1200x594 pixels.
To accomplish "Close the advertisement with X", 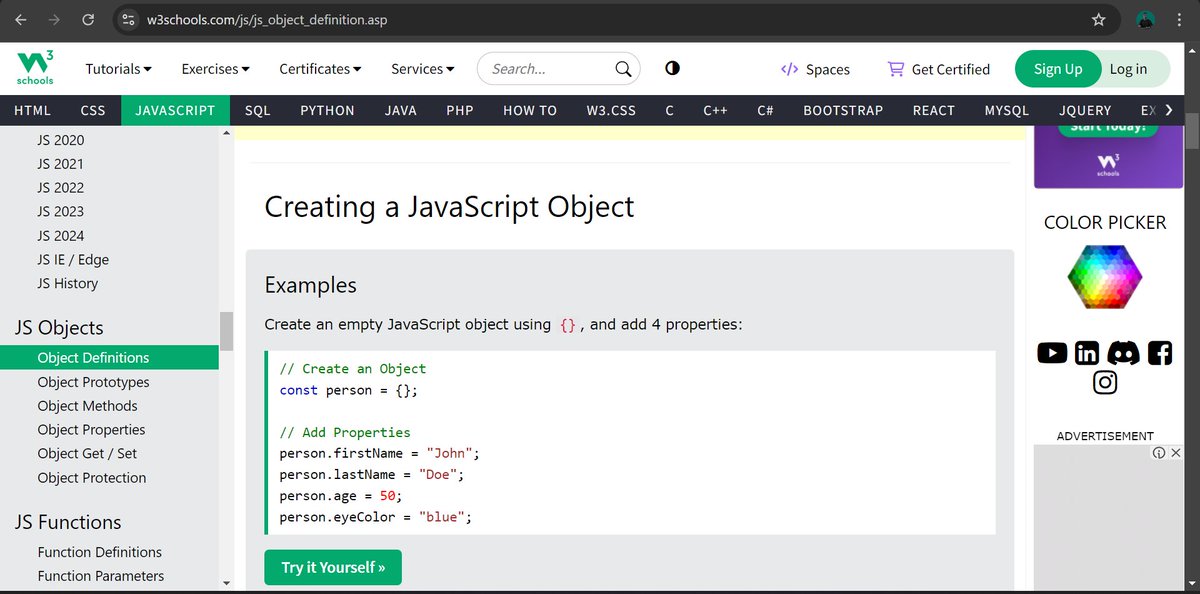I will (x=1175, y=453).
